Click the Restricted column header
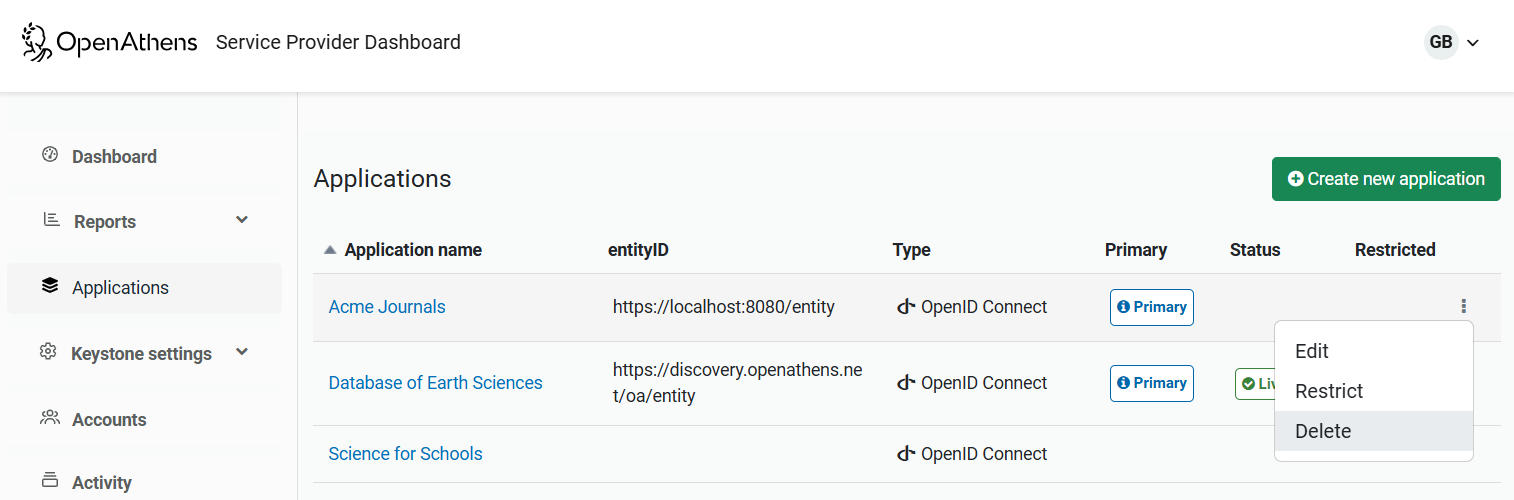This screenshot has width=1514, height=500. (x=1395, y=250)
